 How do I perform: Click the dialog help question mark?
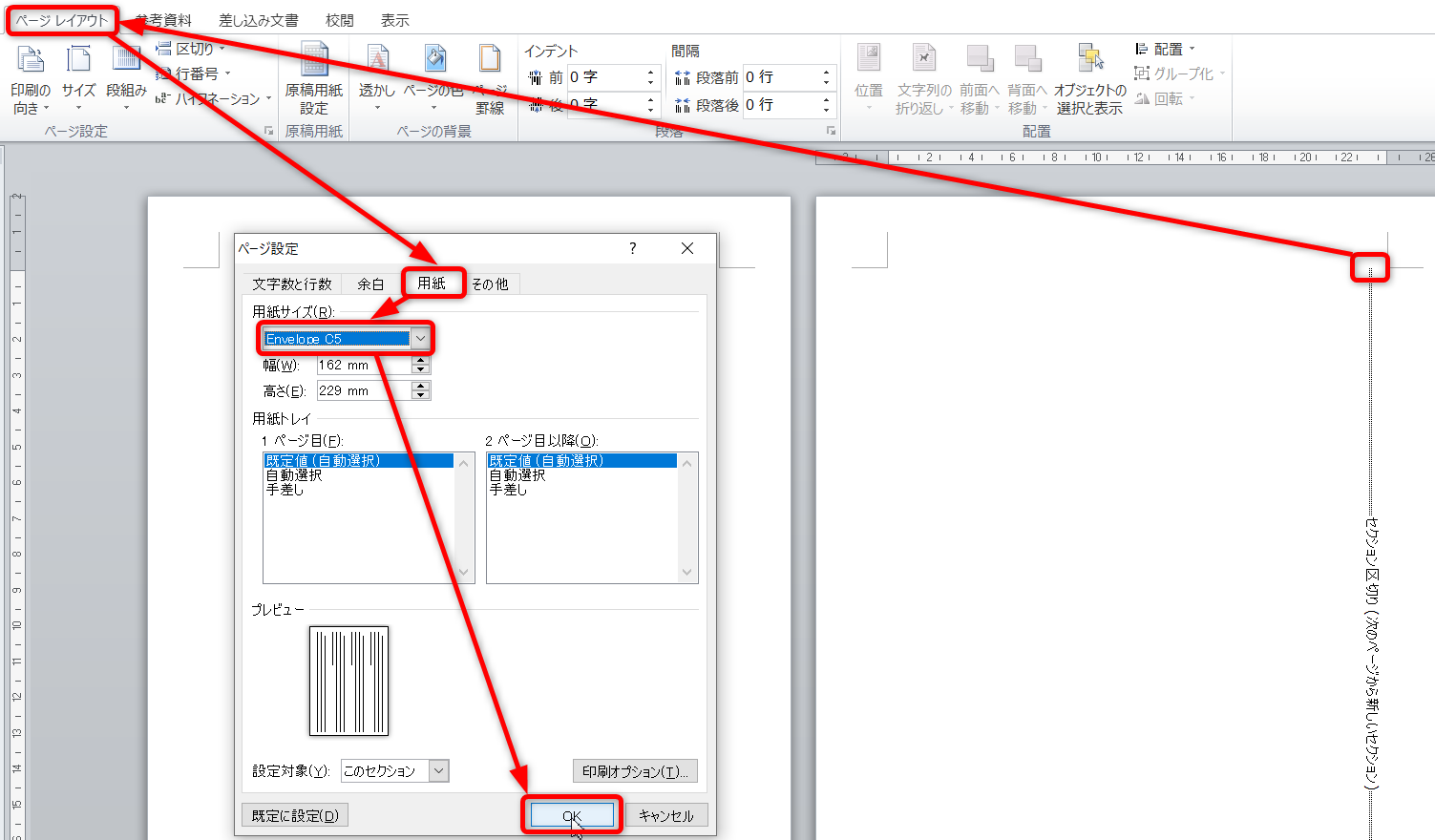[632, 248]
